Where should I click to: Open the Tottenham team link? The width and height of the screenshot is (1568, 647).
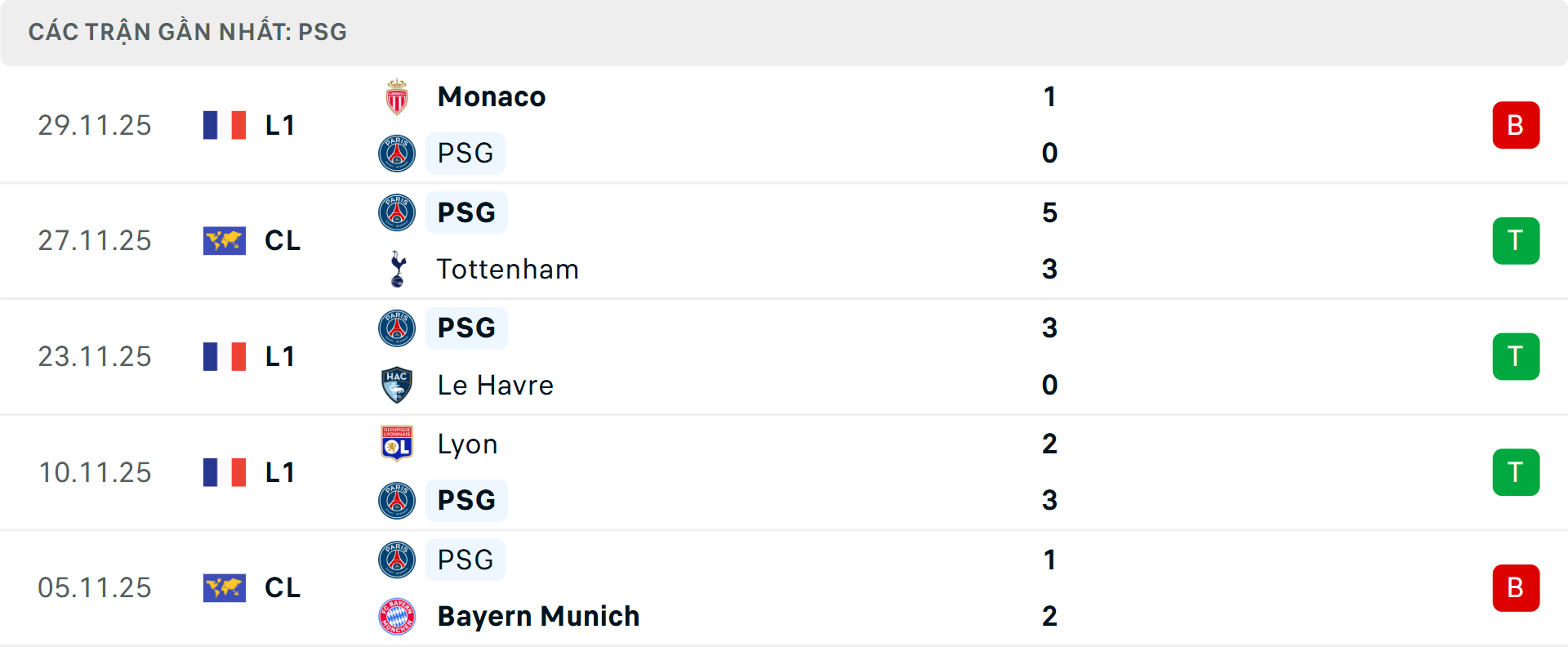pyautogui.click(x=508, y=269)
